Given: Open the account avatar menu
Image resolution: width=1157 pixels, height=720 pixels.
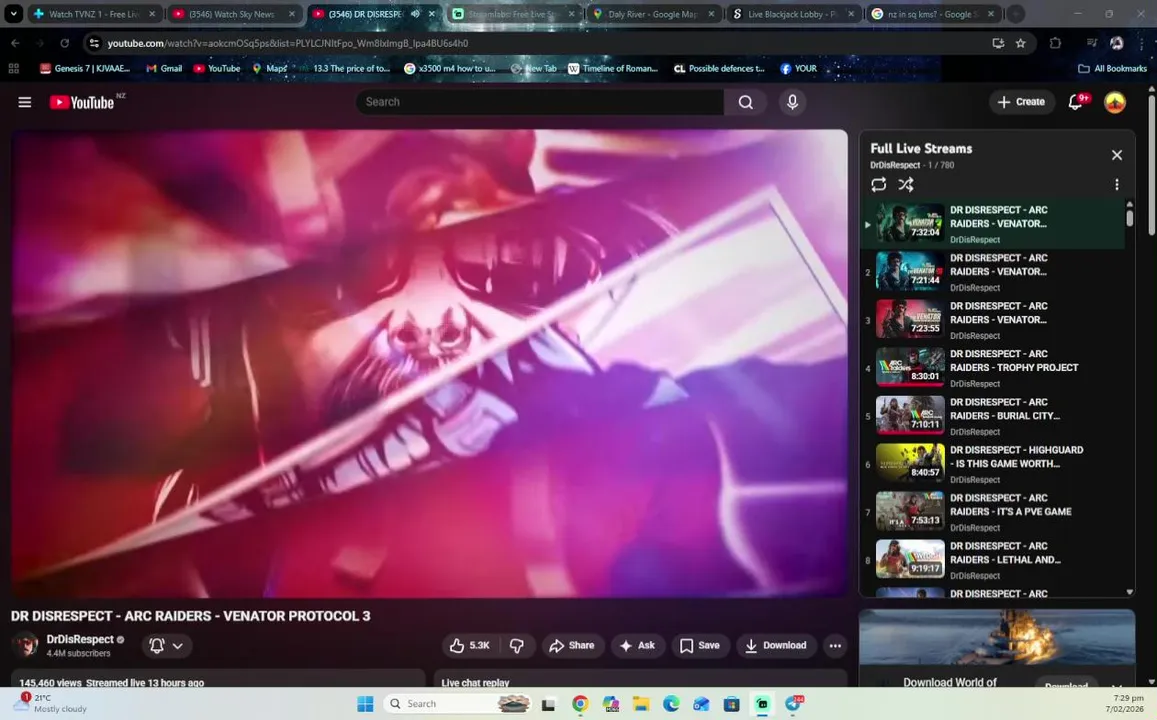Looking at the screenshot, I should click(1114, 102).
